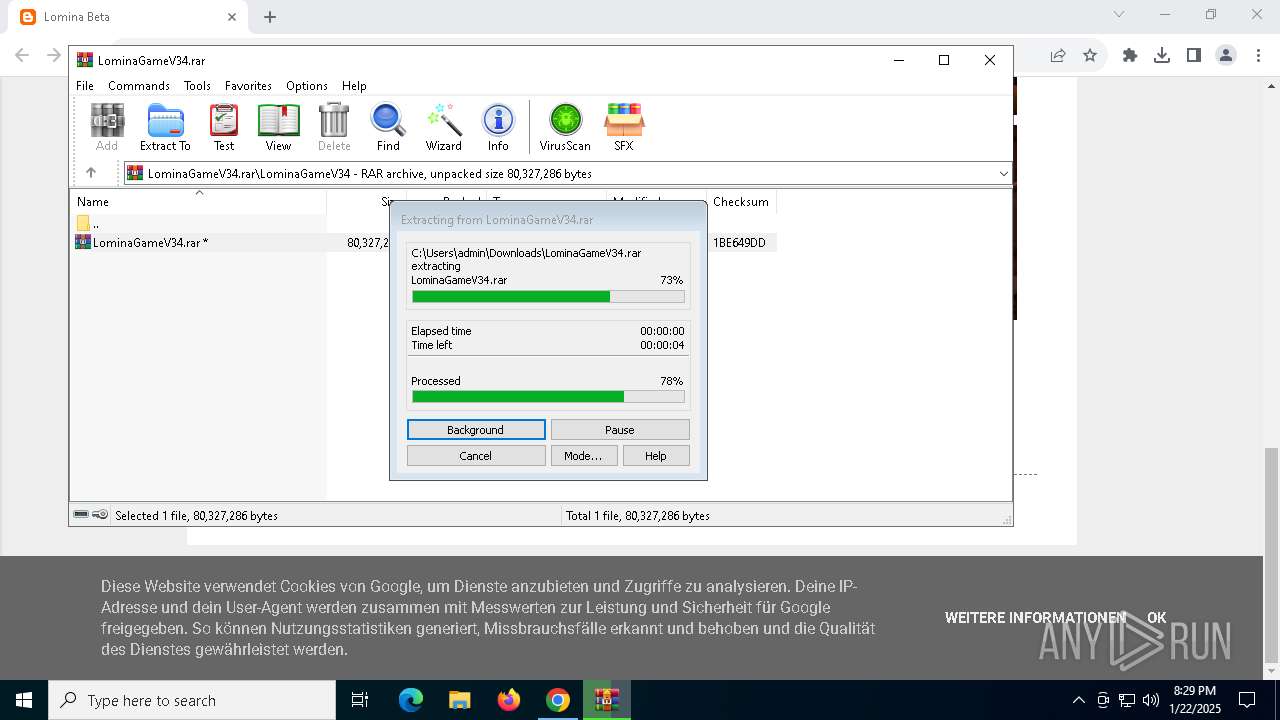The width and height of the screenshot is (1280, 720).
Task: Send extraction to Background
Action: tap(476, 430)
